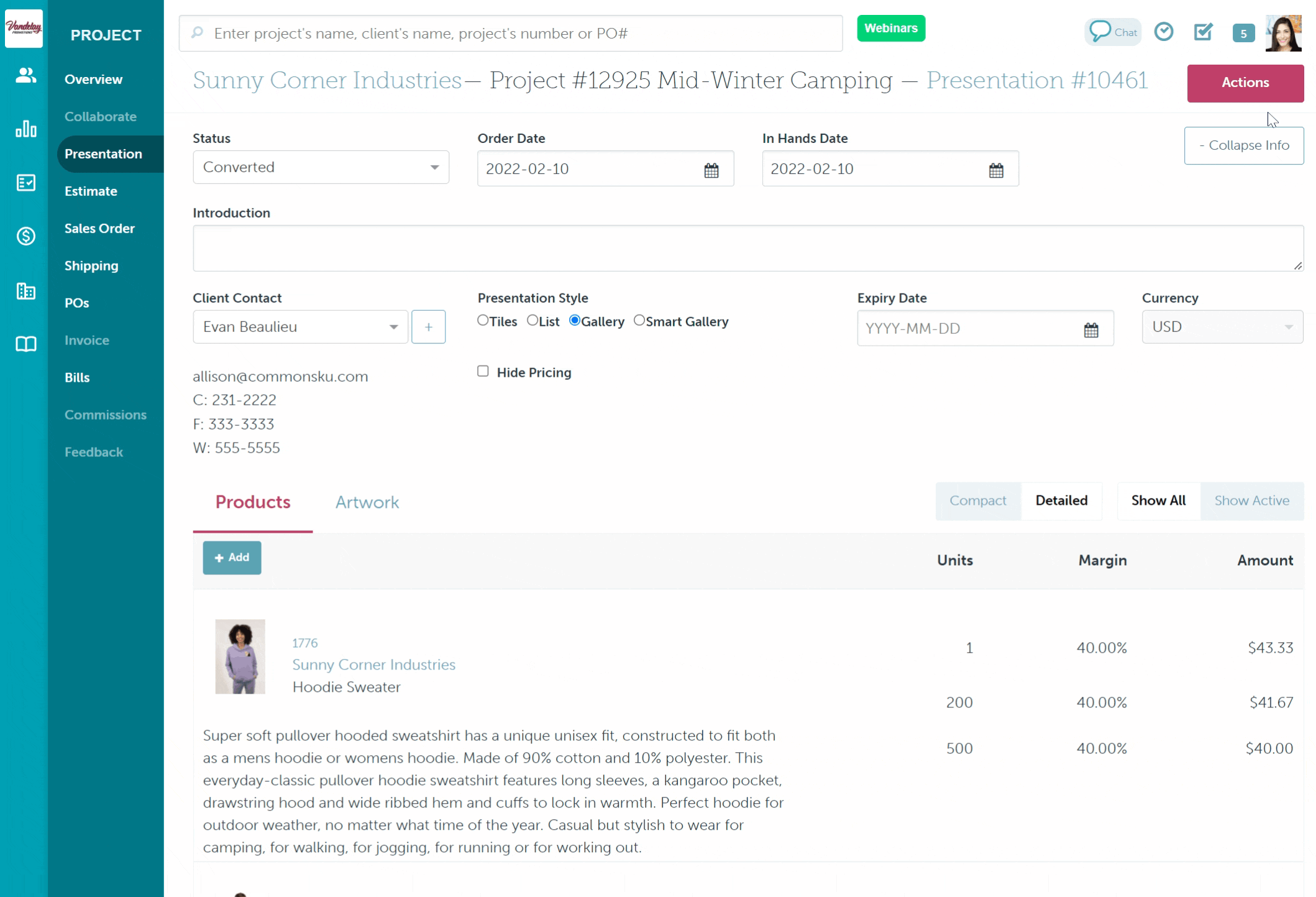Open the Expiry Date calendar icon

[1090, 329]
